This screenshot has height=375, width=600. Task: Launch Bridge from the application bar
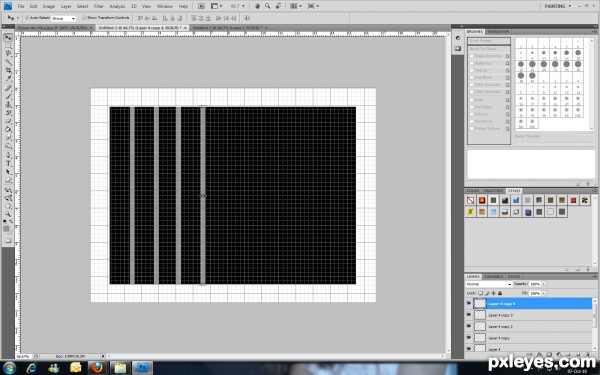201,6
